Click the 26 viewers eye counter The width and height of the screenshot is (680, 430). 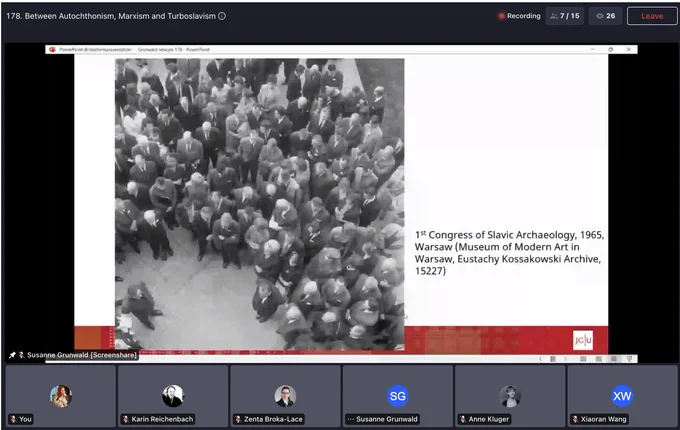click(x=605, y=16)
